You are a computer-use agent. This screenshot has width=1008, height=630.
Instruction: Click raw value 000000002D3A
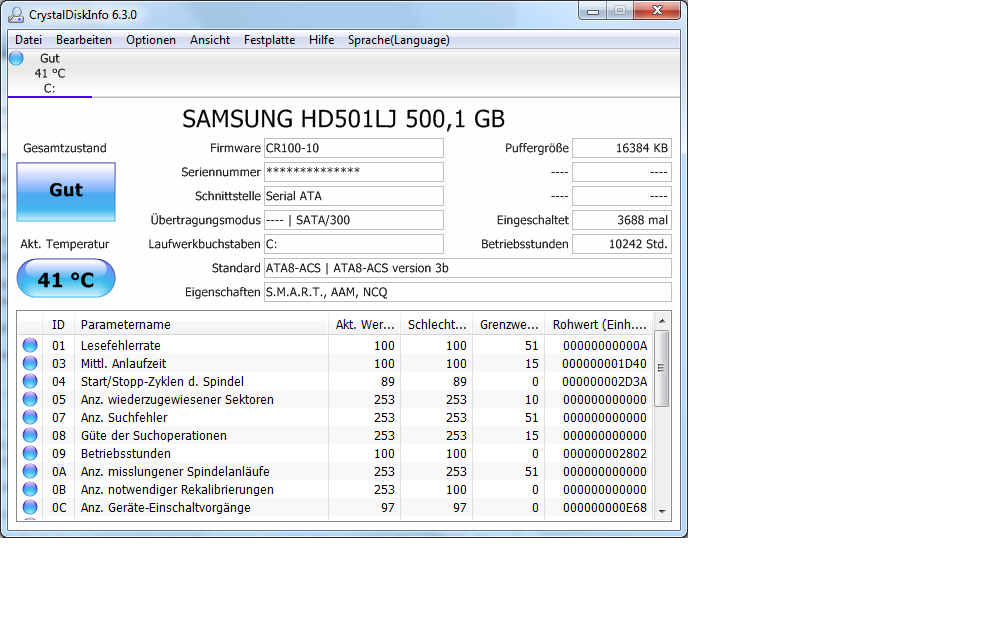605,381
